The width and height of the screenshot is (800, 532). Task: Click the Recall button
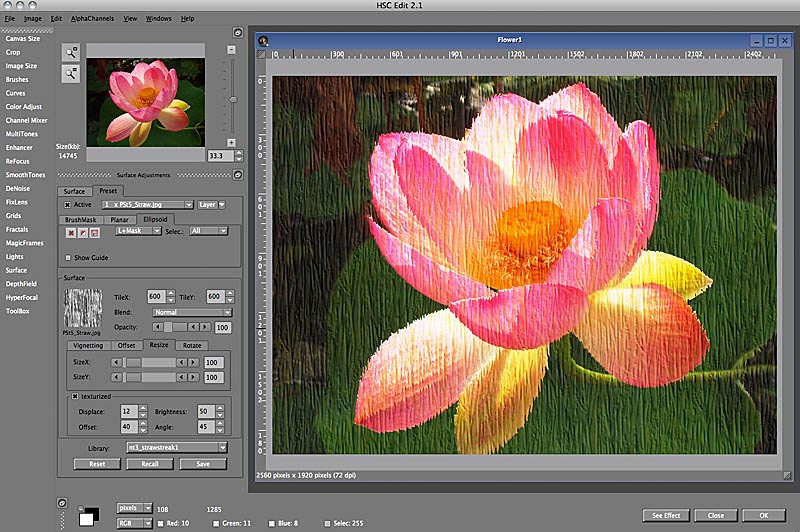(150, 464)
